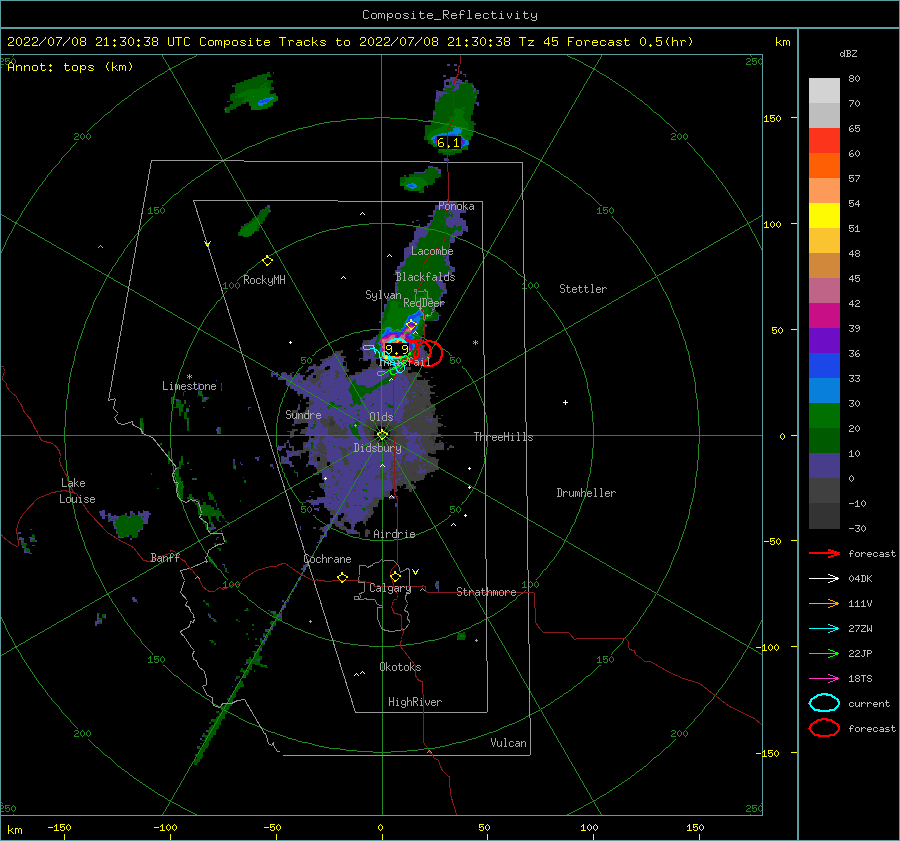Click the storm top label 9.9

pos(397,349)
